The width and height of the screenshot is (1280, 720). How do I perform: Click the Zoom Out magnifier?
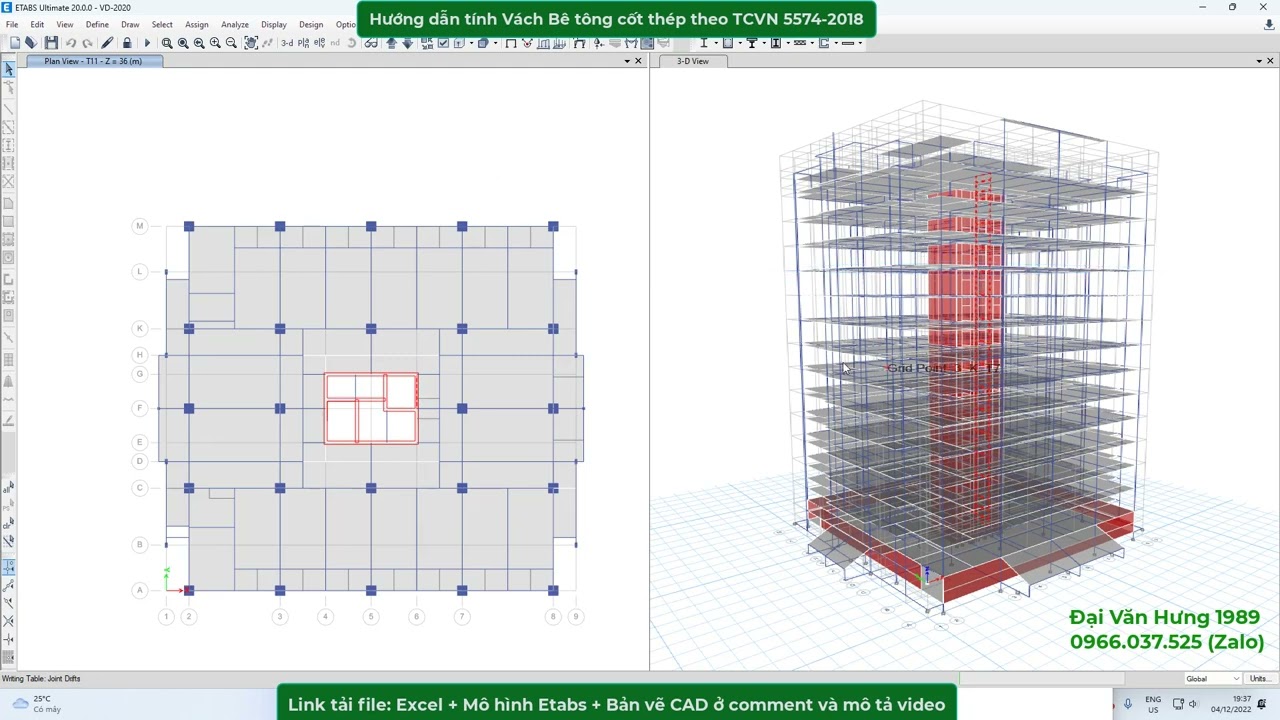point(231,43)
